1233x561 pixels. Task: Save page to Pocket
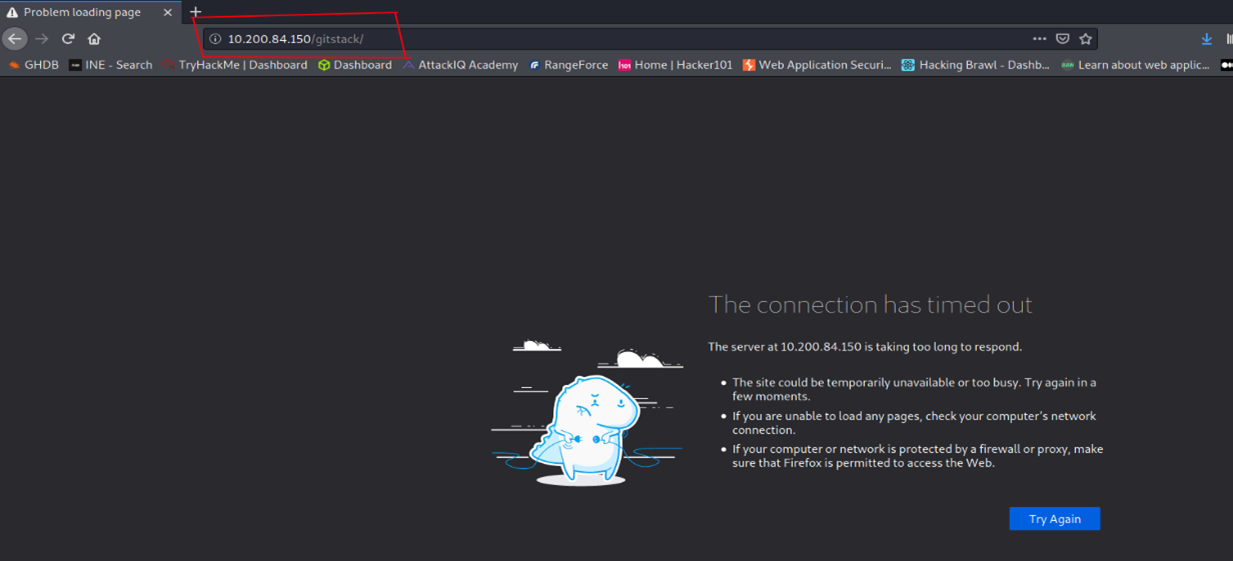tap(1062, 39)
